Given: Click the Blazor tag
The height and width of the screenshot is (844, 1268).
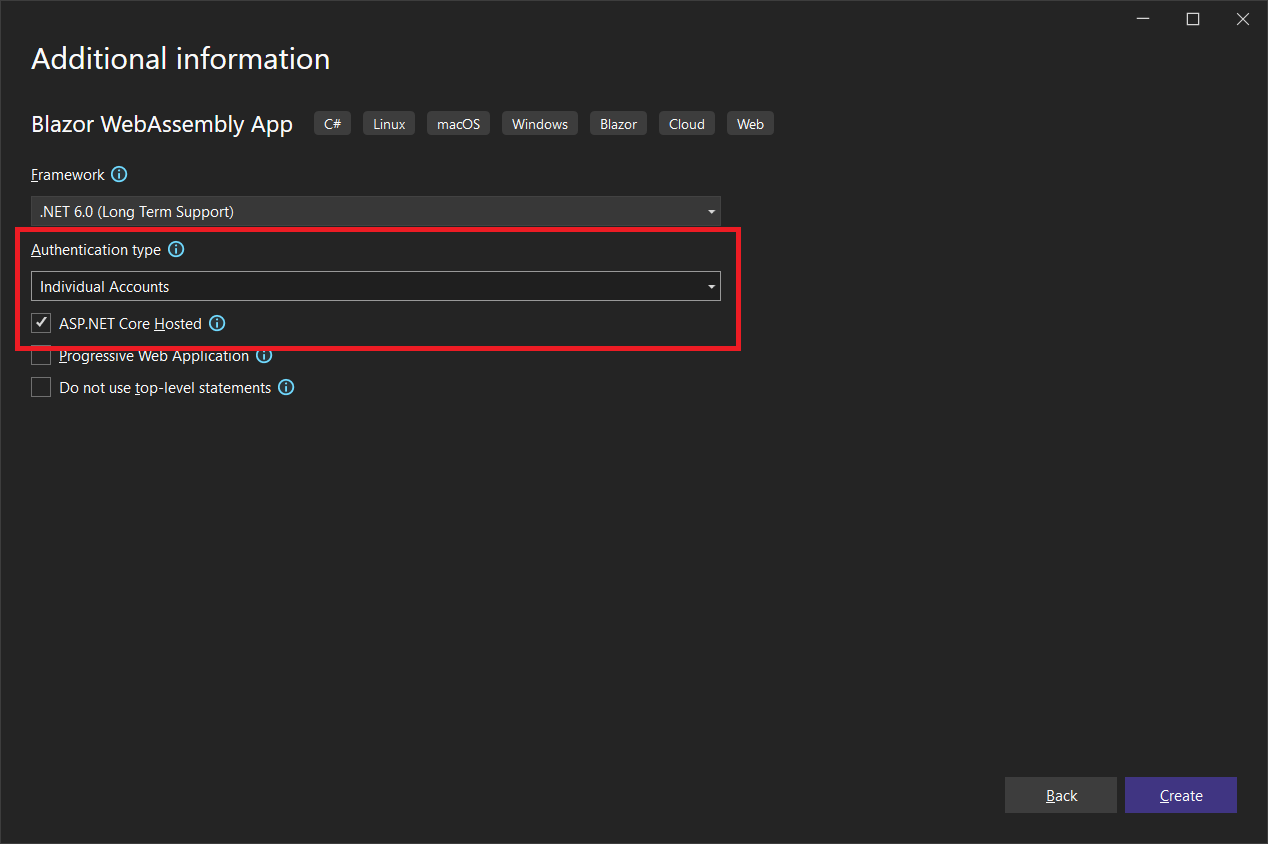Looking at the screenshot, I should 618,124.
